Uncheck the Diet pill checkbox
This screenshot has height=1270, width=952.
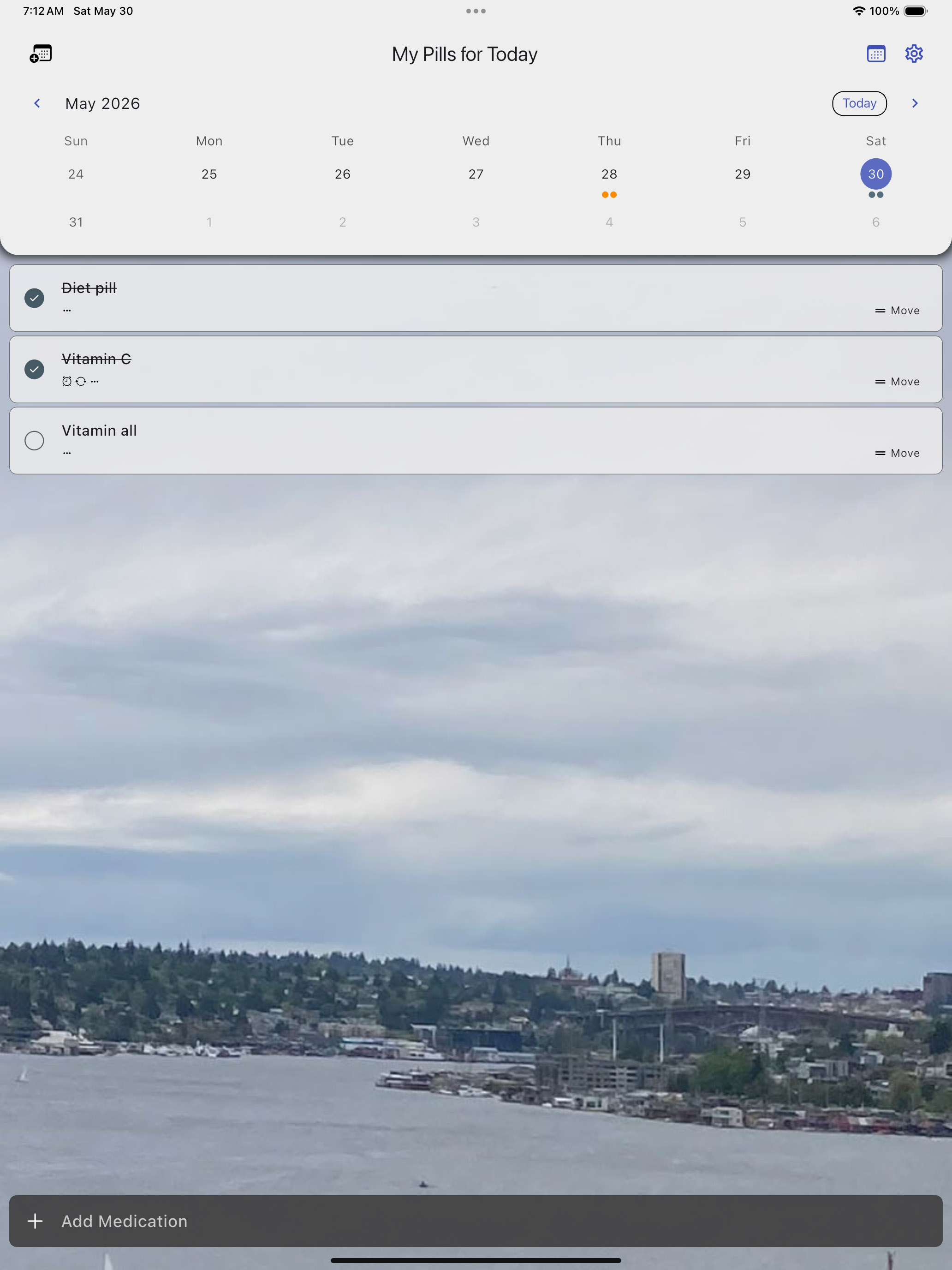(35, 298)
